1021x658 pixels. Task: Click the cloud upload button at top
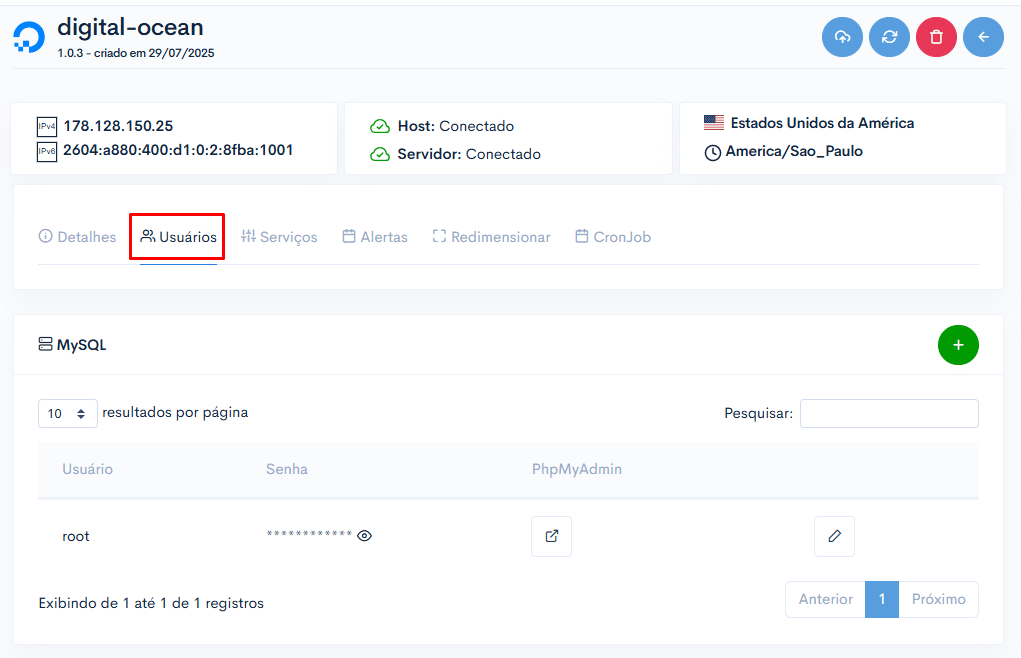tap(842, 37)
